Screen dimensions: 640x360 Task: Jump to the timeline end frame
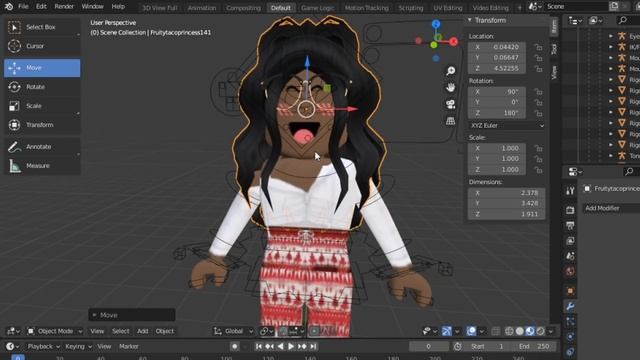click(x=313, y=347)
